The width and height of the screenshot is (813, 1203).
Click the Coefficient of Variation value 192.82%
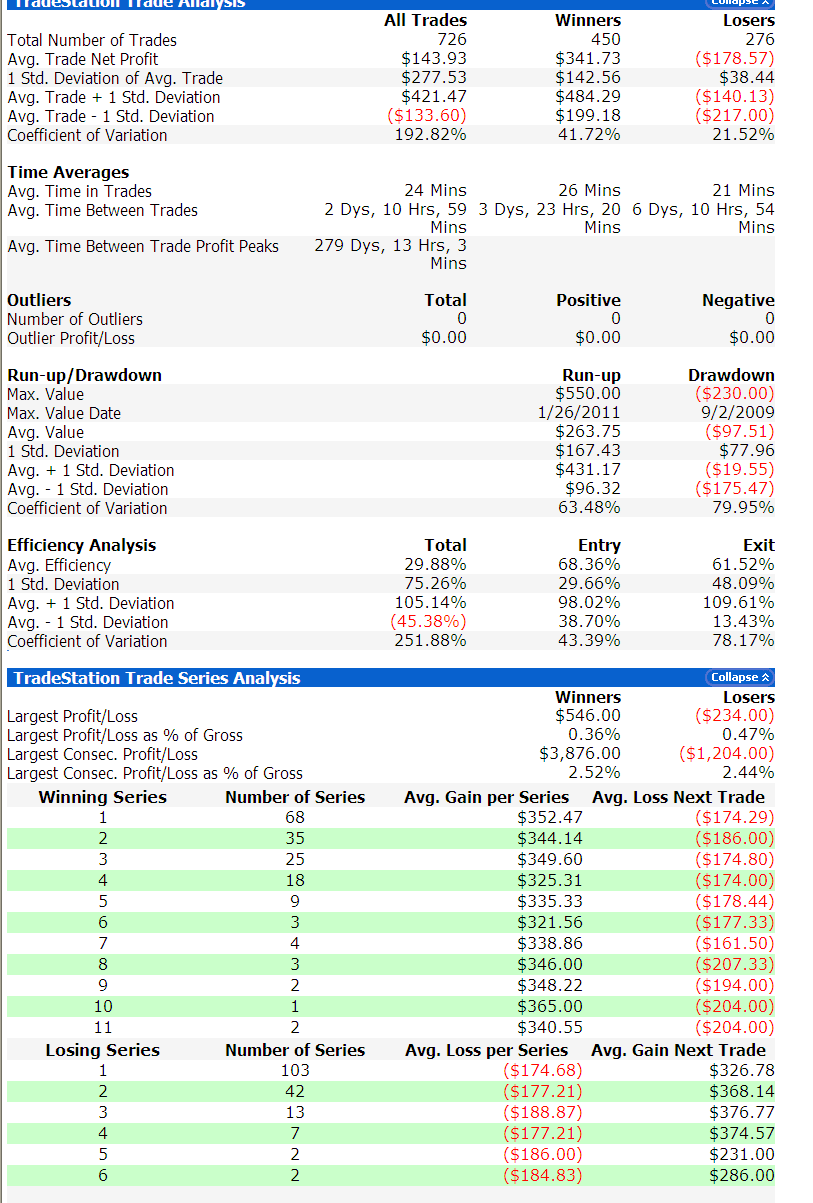[x=431, y=135]
